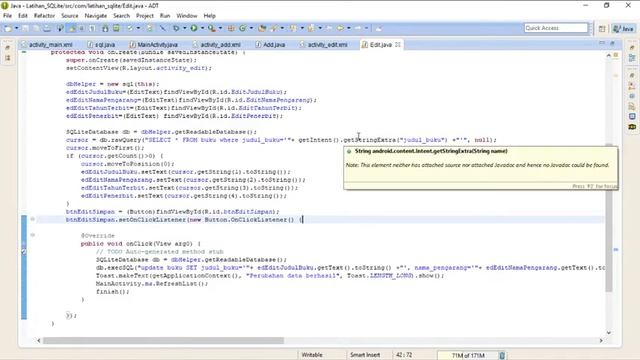Open the Source menu
This screenshot has height=360, width=640.
click(x=70, y=16)
